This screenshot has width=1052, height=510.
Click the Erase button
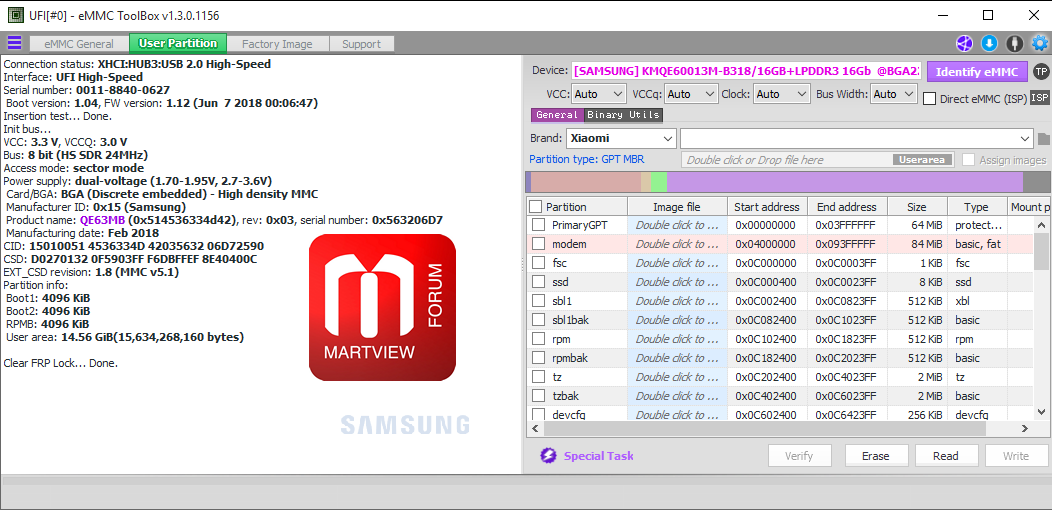pos(876,456)
